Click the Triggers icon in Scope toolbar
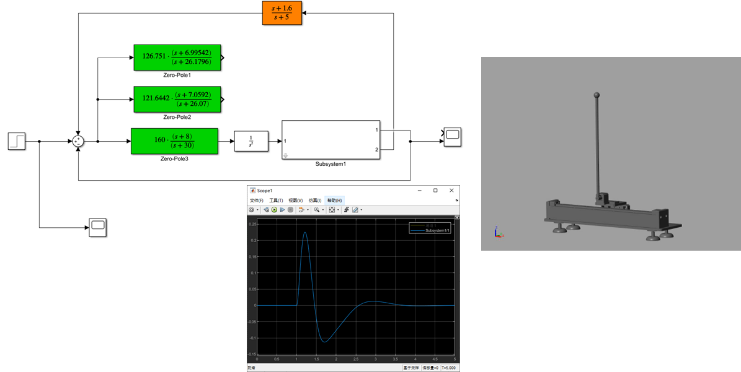The image size is (741, 372). point(346,209)
